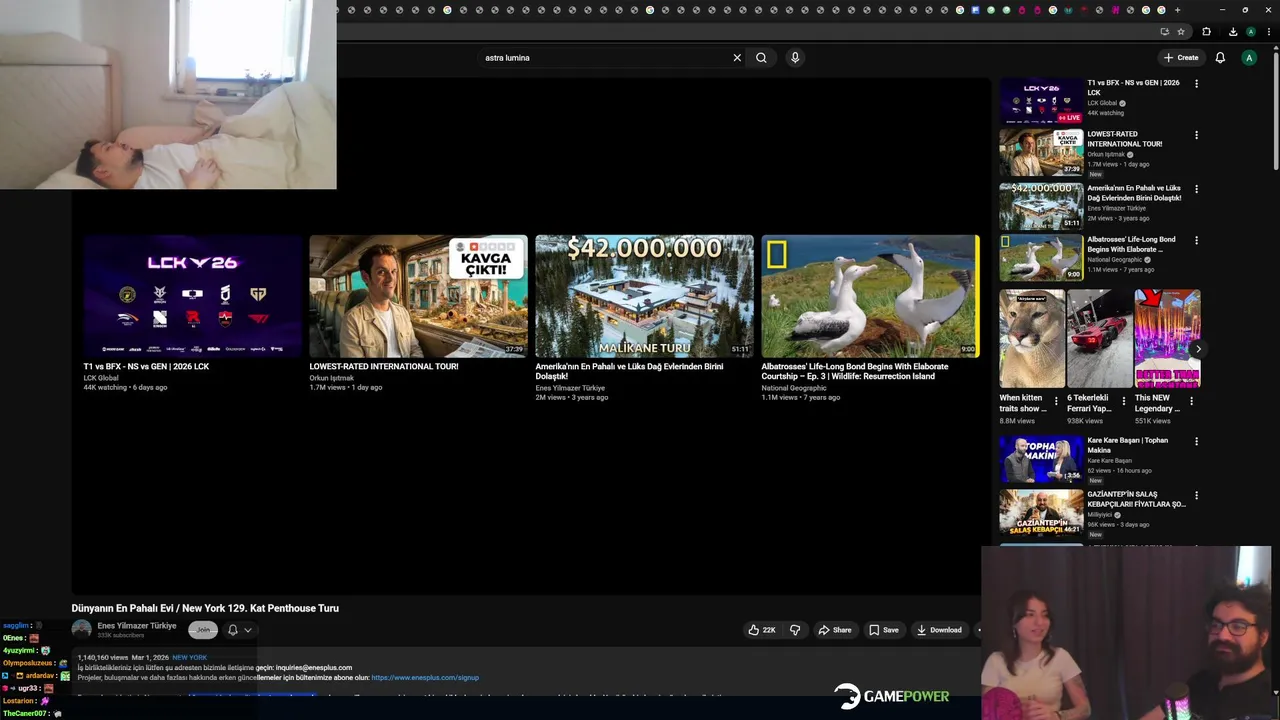Join the Enes Yılmazer Türkiye channel
1280x720 pixels.
[203, 630]
